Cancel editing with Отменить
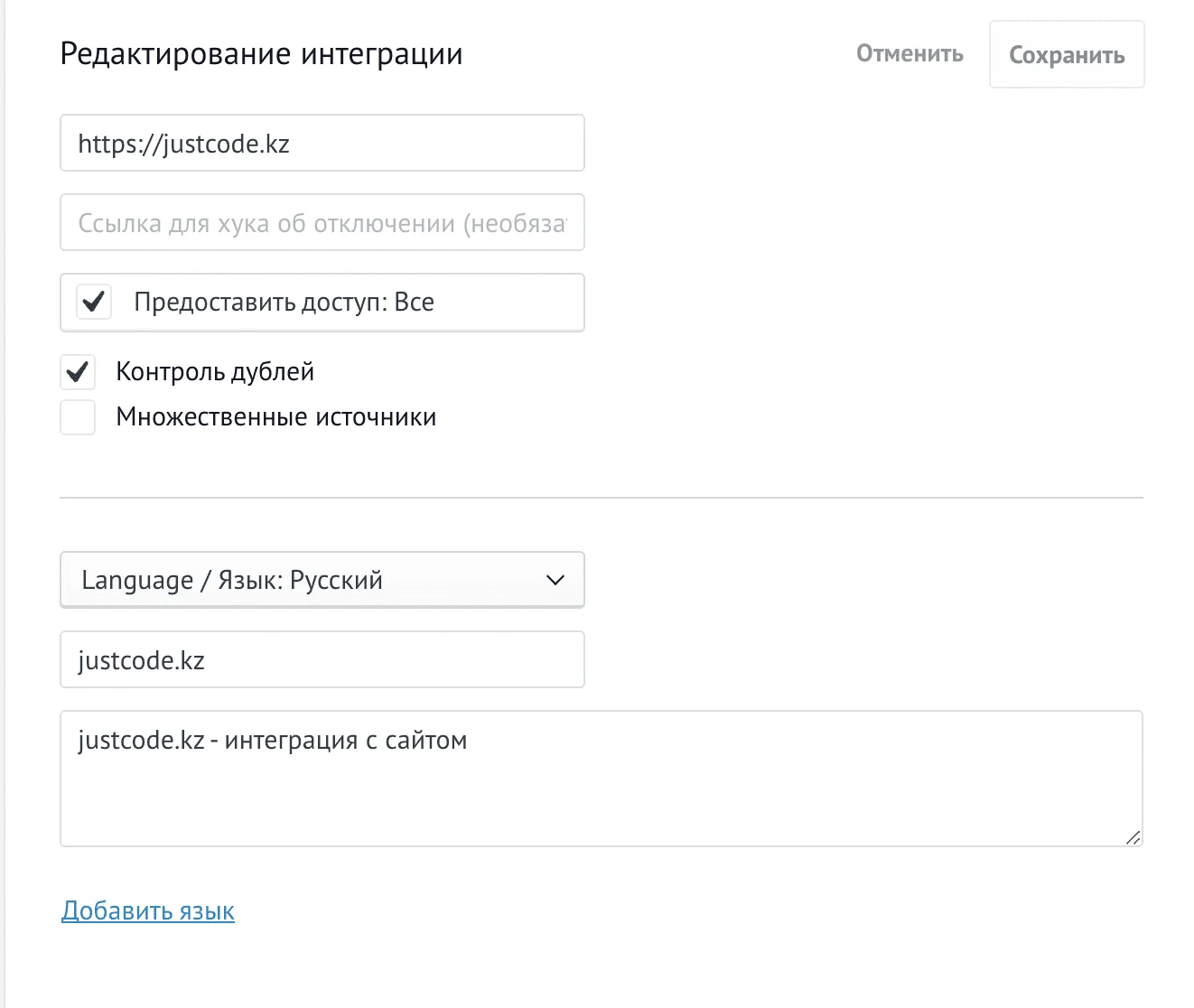This screenshot has height=1008, width=1194. click(x=909, y=54)
